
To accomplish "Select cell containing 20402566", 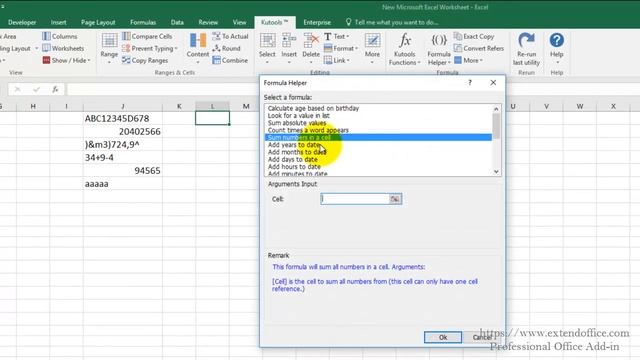I will (122, 131).
